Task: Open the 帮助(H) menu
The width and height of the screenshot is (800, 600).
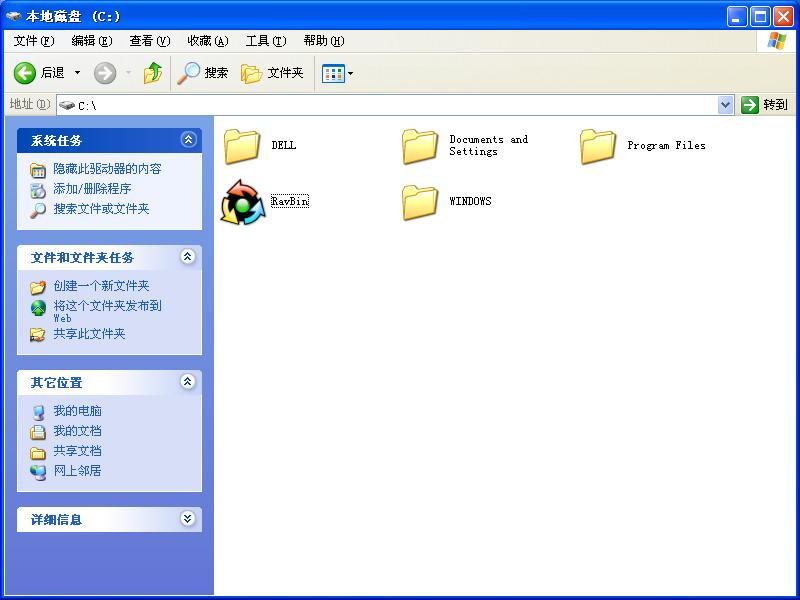Action: pos(324,41)
